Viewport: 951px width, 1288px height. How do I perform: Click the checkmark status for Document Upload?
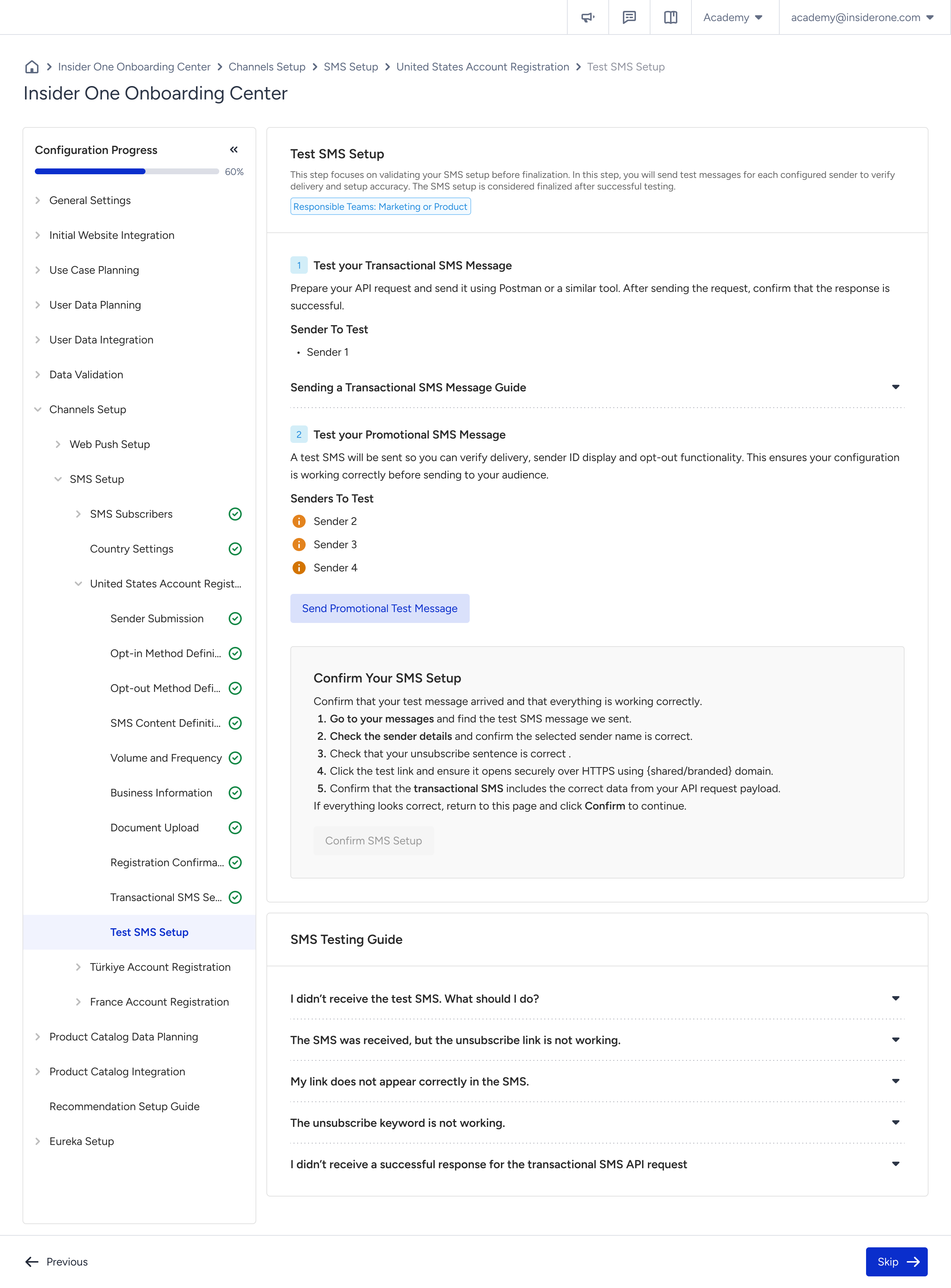[x=235, y=827]
